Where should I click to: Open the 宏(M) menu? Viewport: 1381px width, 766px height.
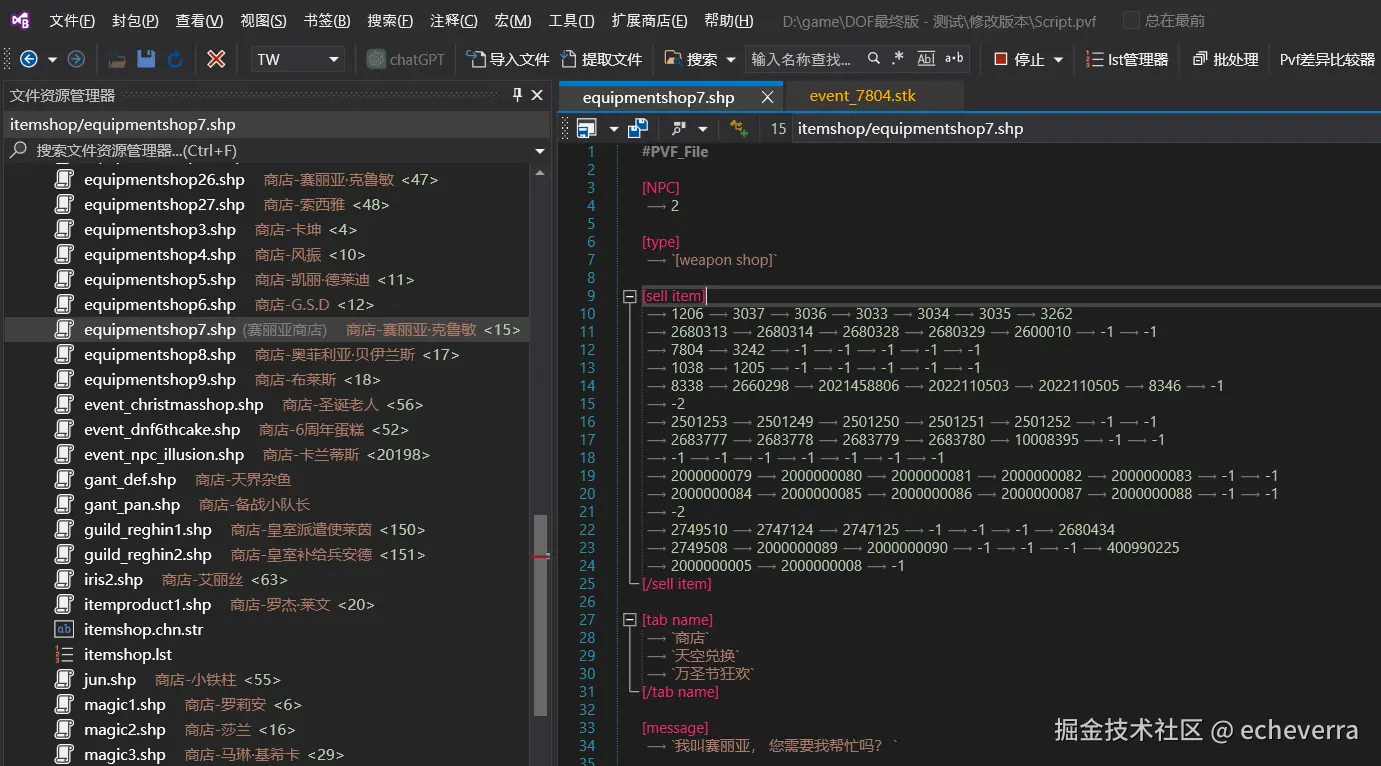point(512,21)
